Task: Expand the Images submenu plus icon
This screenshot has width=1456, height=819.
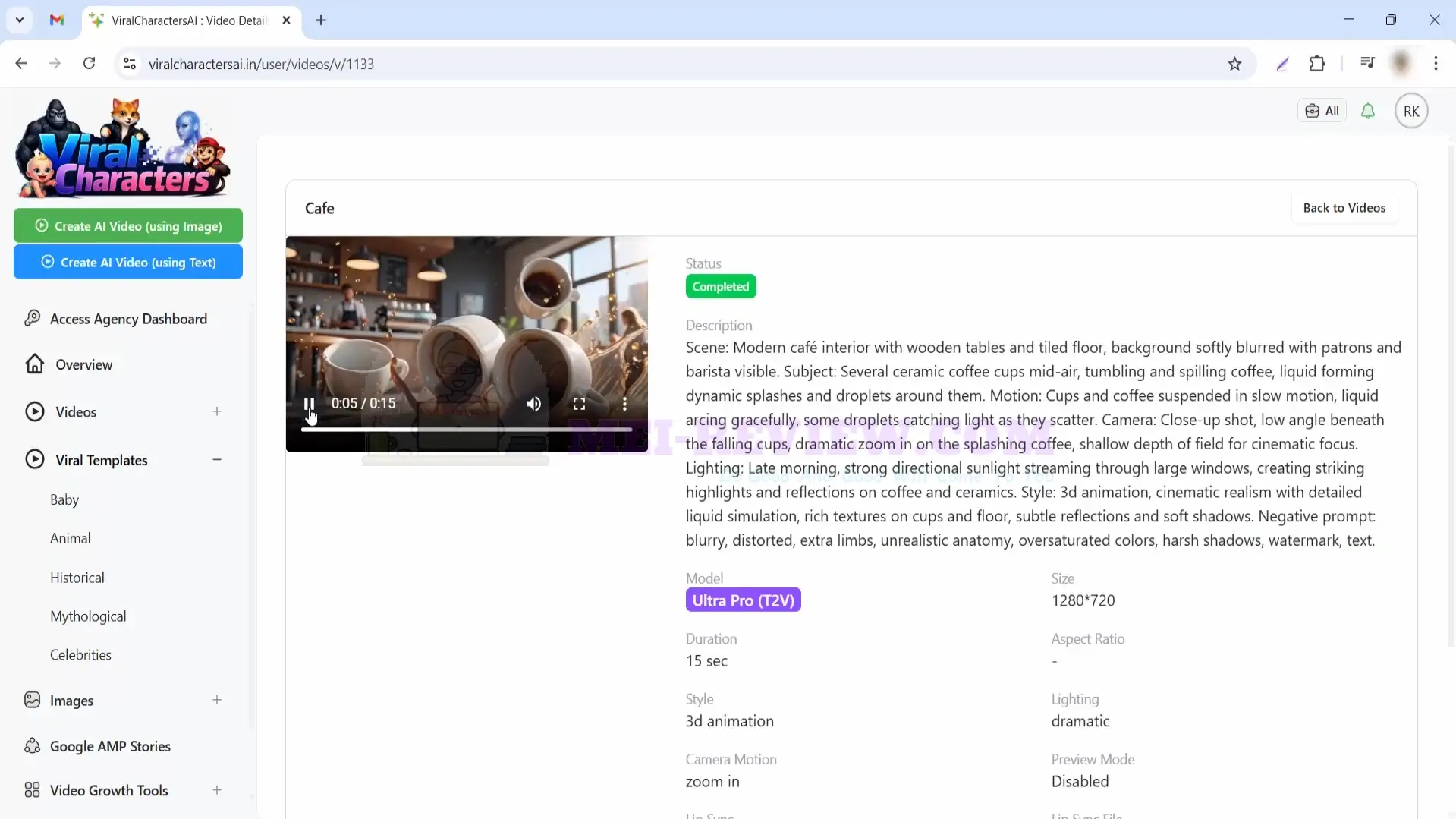Action: (217, 700)
